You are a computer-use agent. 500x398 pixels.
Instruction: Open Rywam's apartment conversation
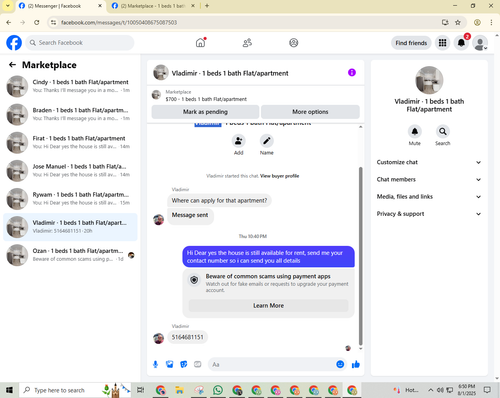click(x=70, y=199)
